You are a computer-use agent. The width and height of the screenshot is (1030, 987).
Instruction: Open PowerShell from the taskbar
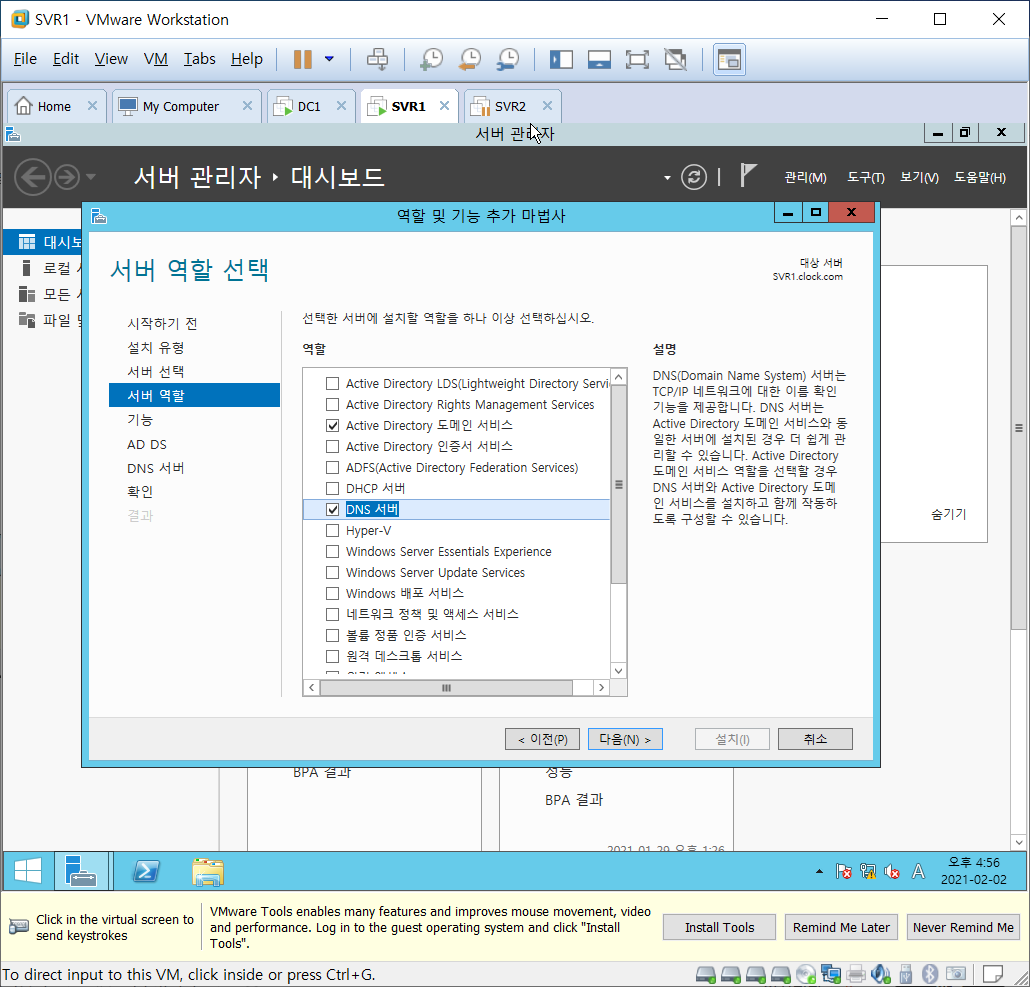coord(146,871)
